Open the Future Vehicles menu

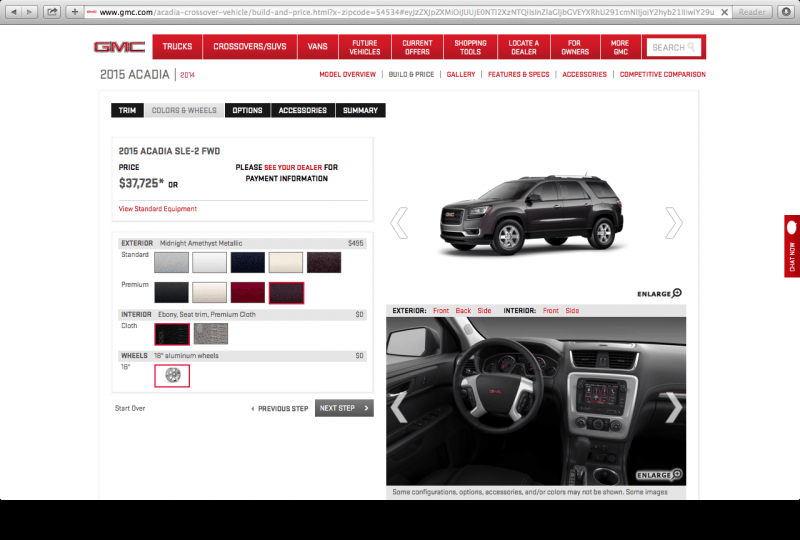pyautogui.click(x=365, y=47)
